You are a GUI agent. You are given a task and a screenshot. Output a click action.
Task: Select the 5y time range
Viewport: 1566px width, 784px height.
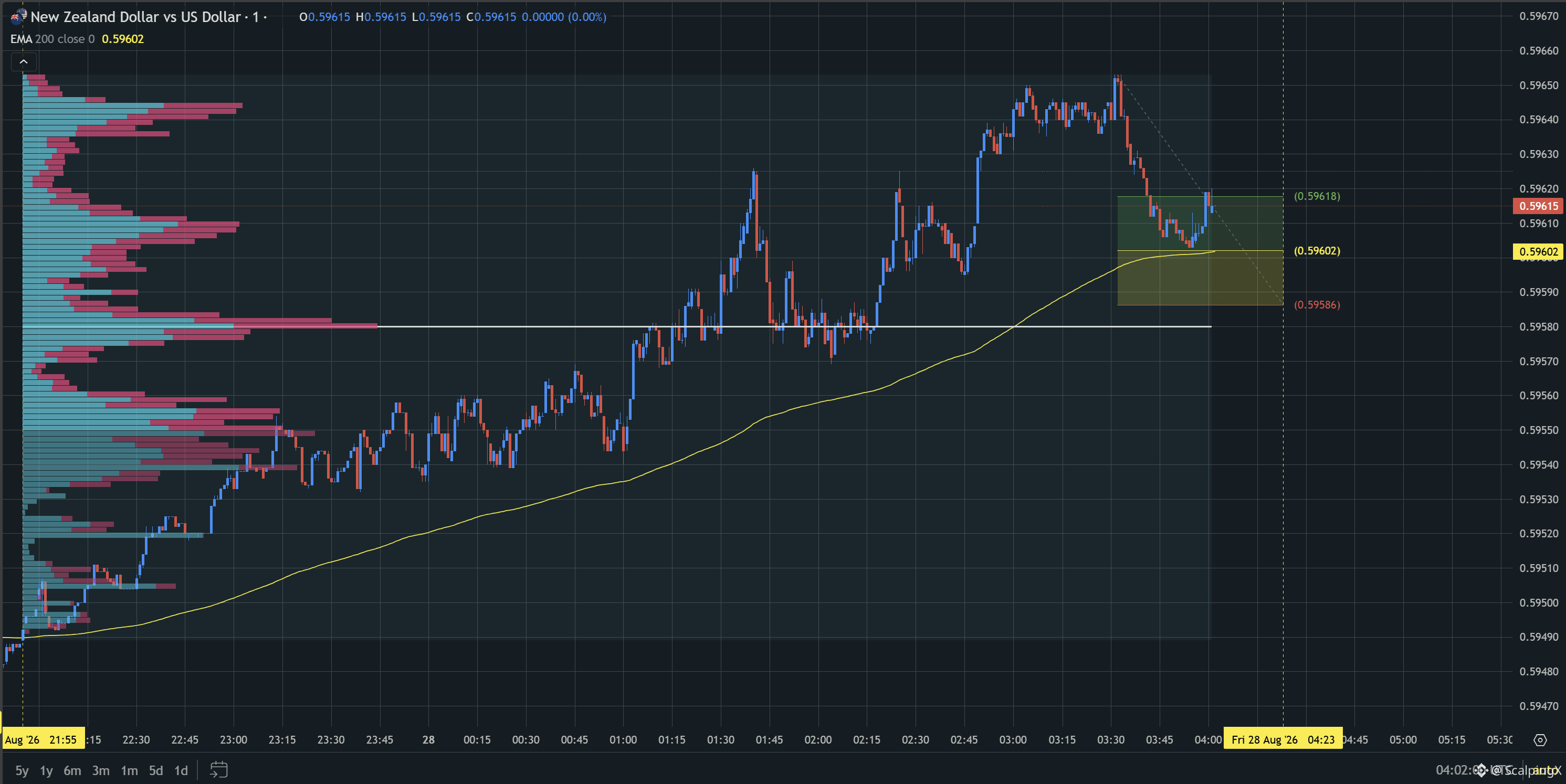[22, 771]
